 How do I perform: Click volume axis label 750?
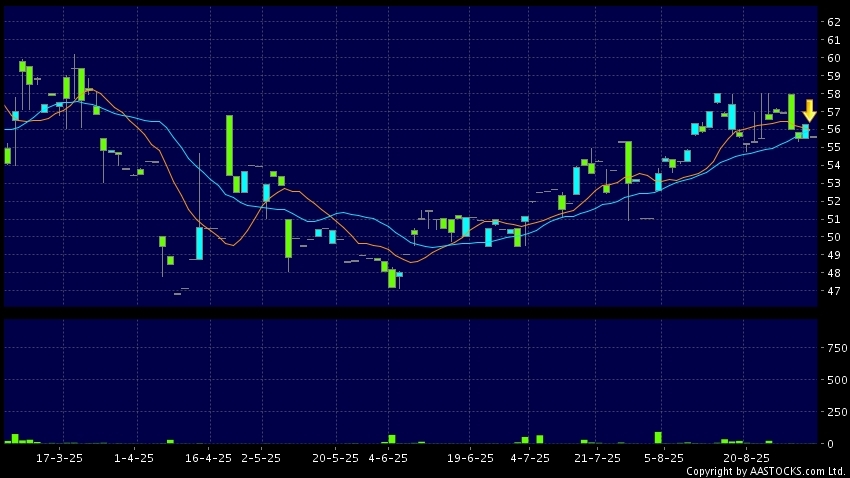click(837, 348)
